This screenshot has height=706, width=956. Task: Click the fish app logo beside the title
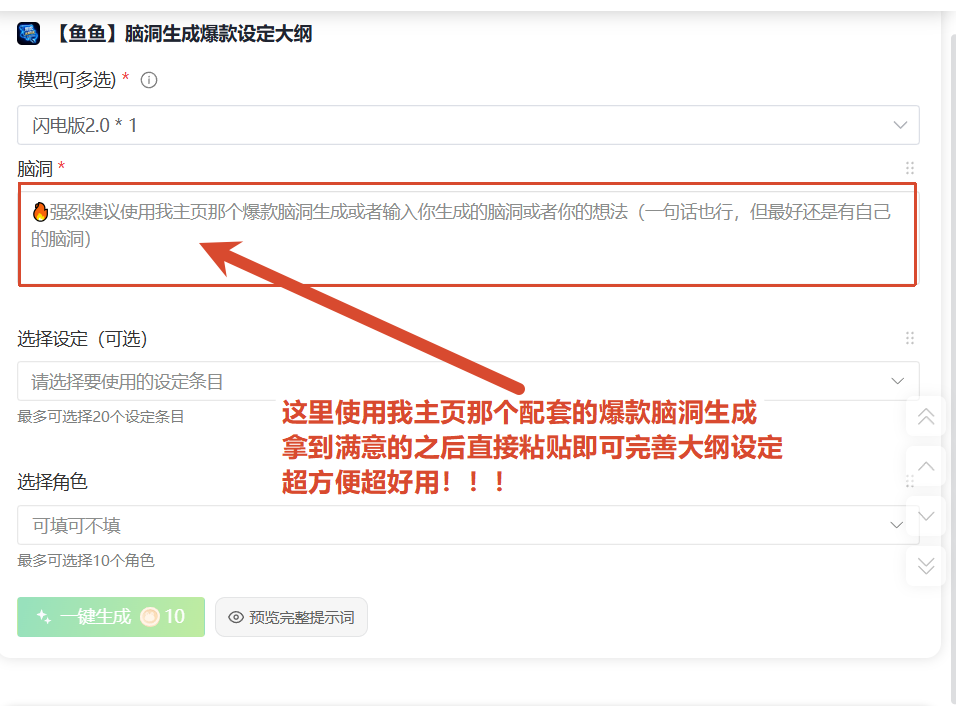pos(29,34)
